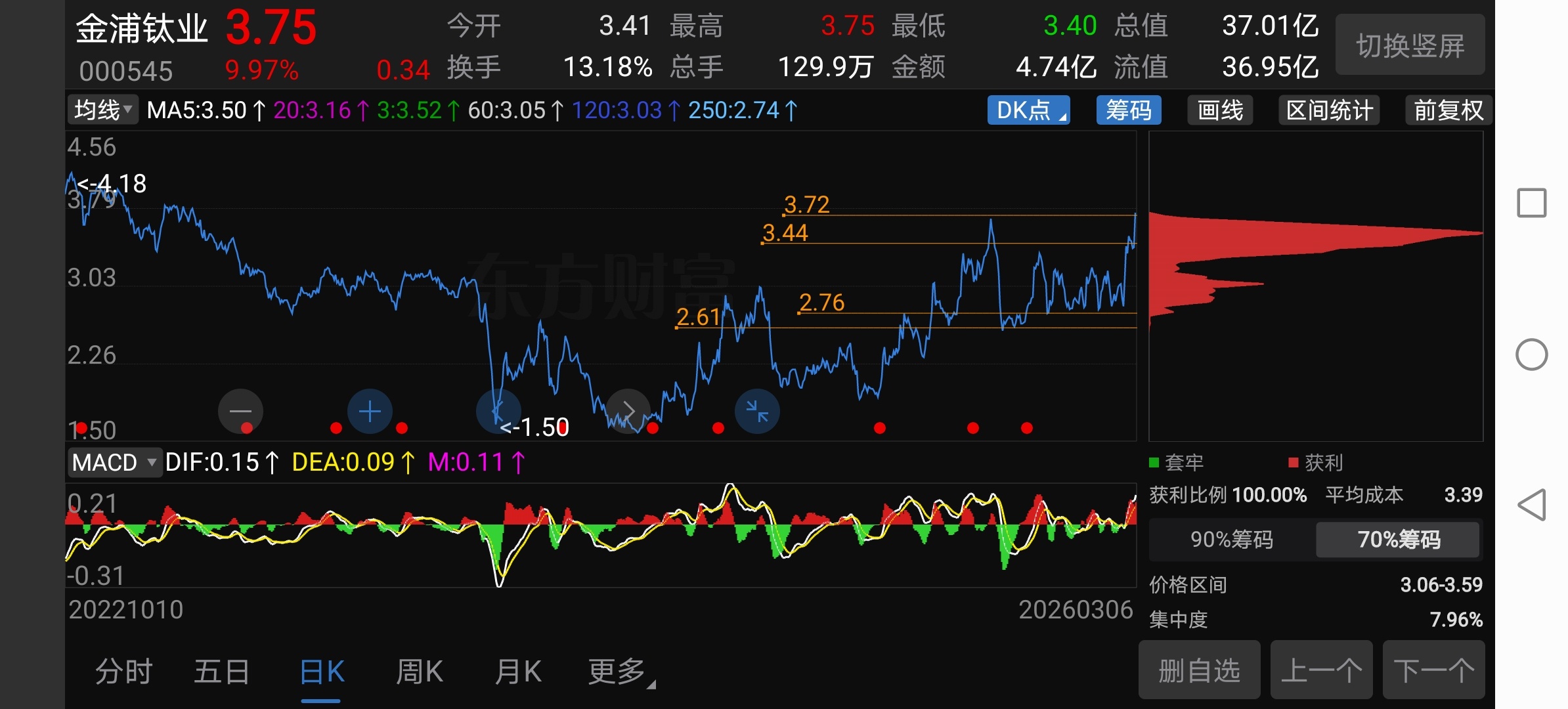
Task: Click the 切换竖屏 button
Action: click(x=1410, y=45)
